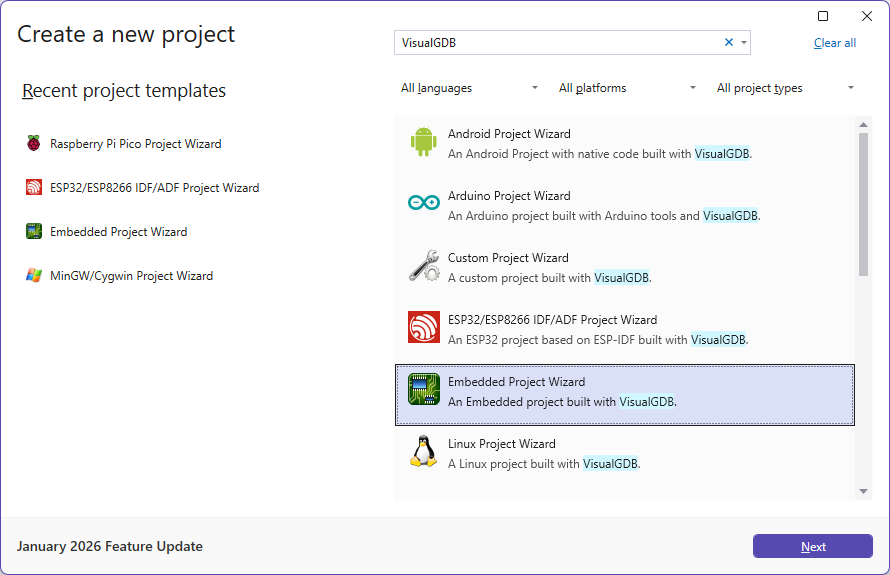This screenshot has width=890, height=575.
Task: Click the Android robot icon
Action: click(x=424, y=143)
